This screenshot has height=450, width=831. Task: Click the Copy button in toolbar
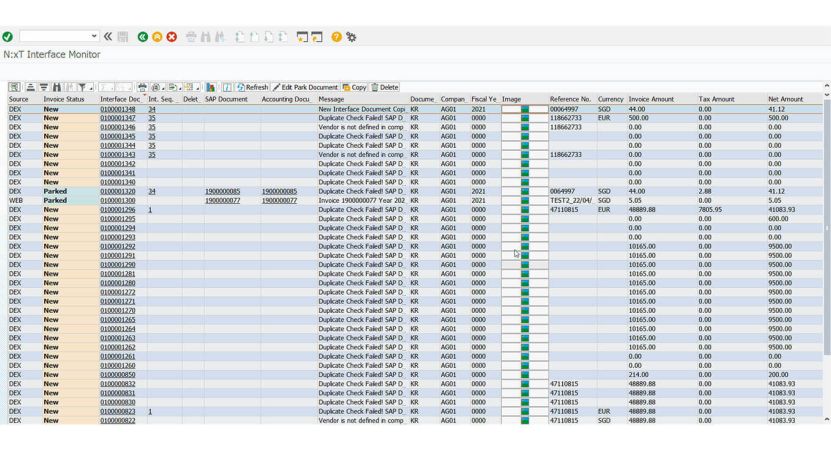click(355, 87)
